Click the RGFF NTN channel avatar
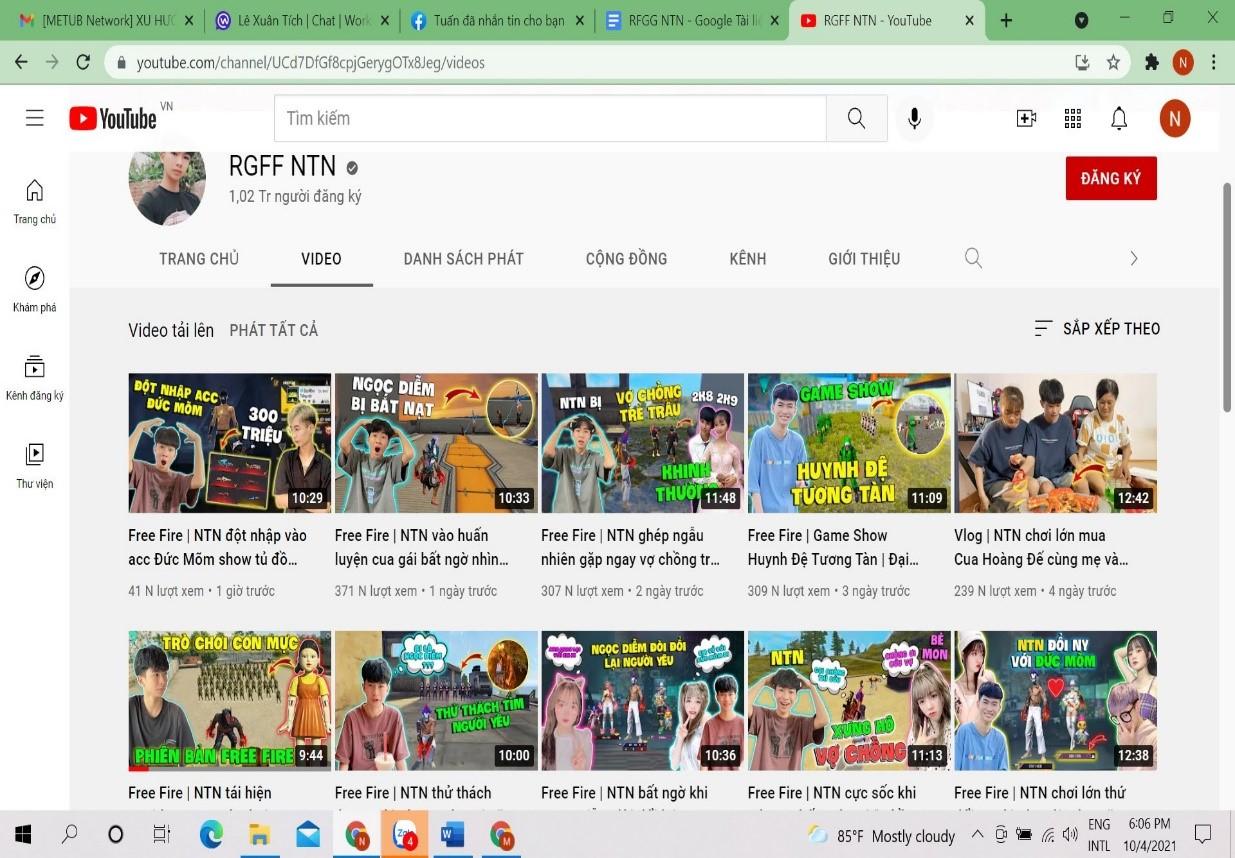The image size is (1235, 858). tap(167, 186)
